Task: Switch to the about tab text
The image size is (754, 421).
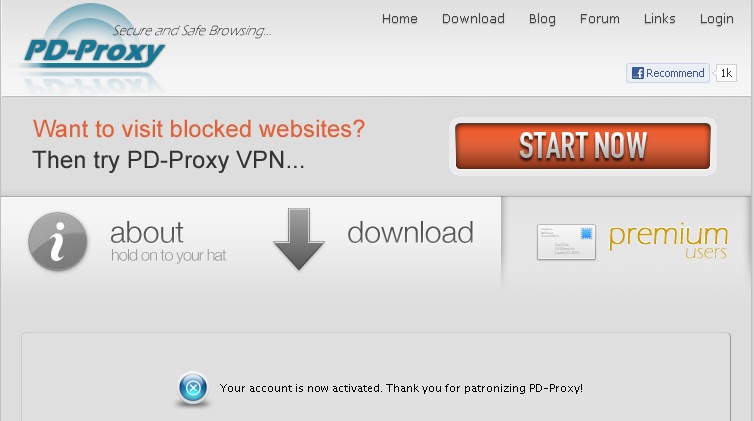Action: point(147,233)
